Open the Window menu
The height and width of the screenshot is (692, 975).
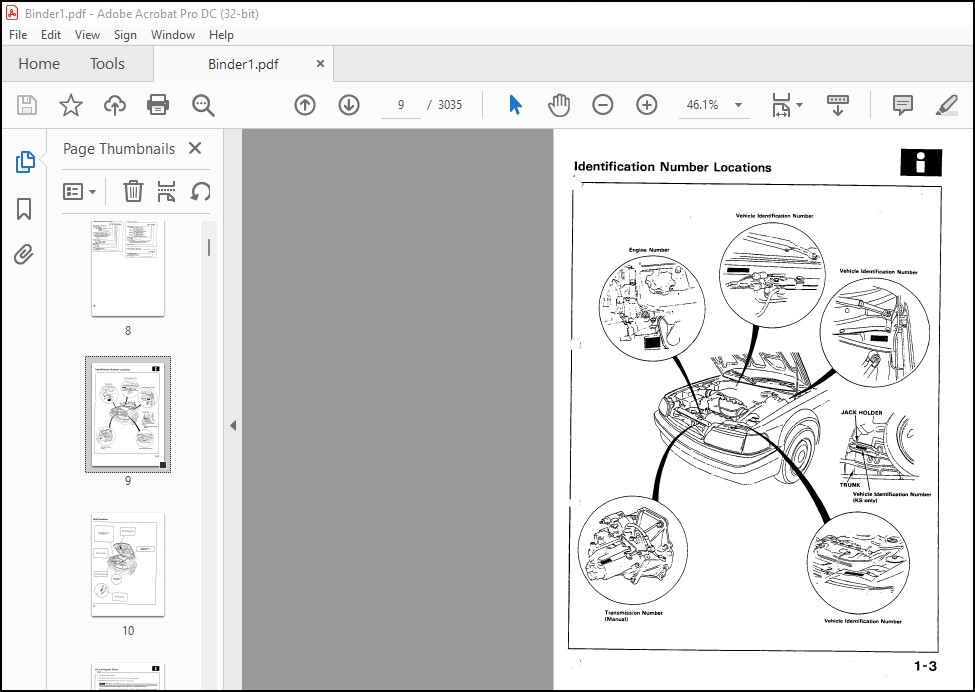pyautogui.click(x=173, y=35)
